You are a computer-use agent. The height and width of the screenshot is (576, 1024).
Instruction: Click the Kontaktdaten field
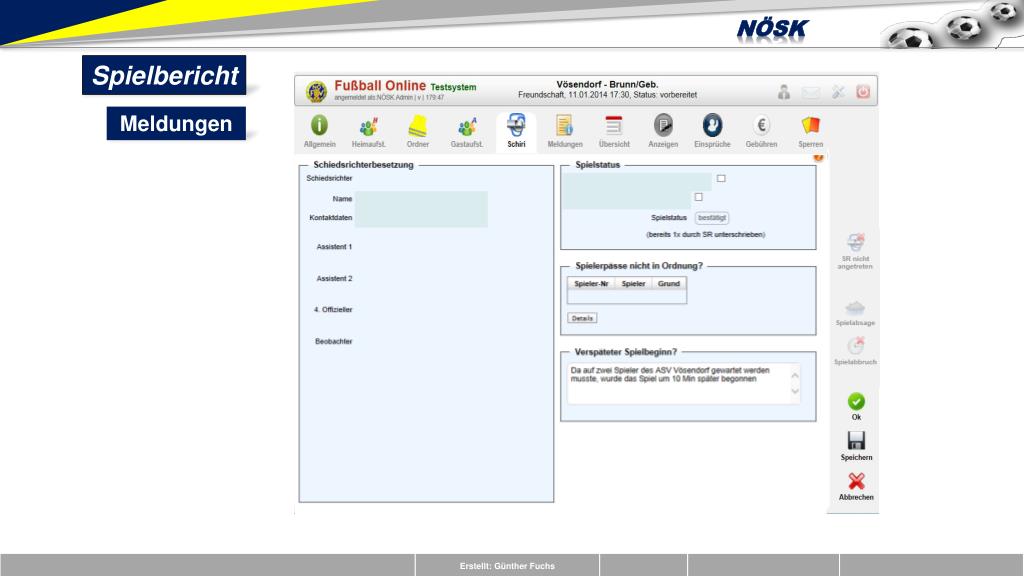tap(421, 218)
